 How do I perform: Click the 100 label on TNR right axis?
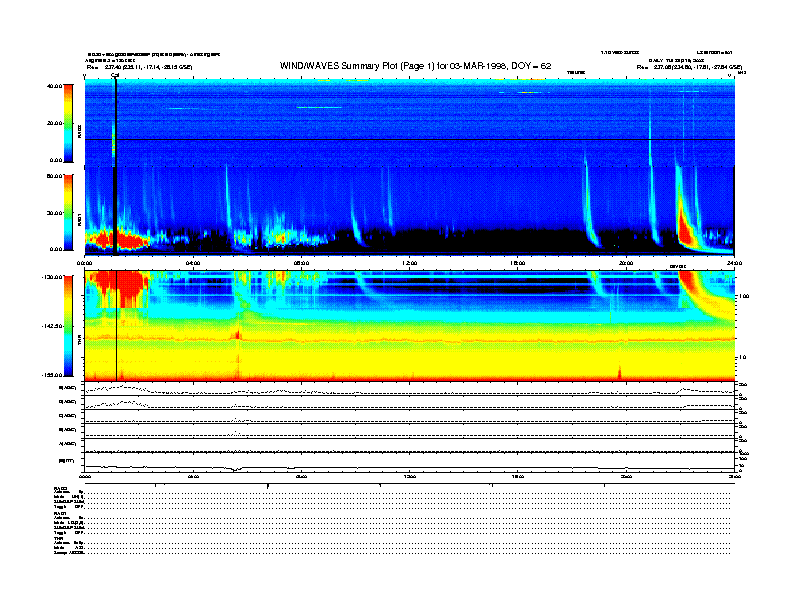[744, 296]
